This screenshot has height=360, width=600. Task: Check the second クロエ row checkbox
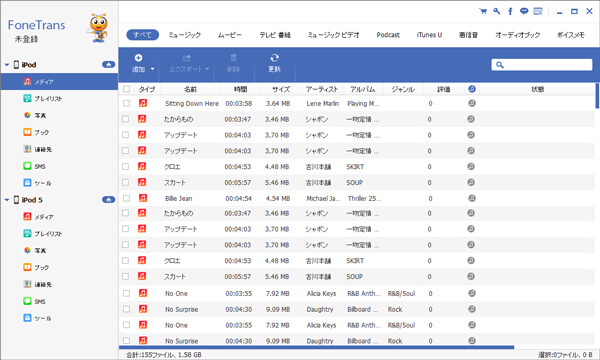tap(126, 261)
